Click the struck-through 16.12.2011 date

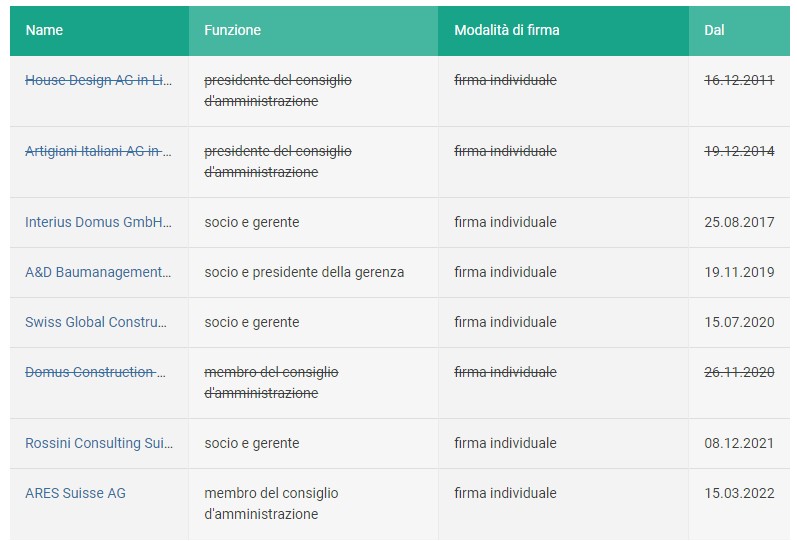tap(739, 80)
